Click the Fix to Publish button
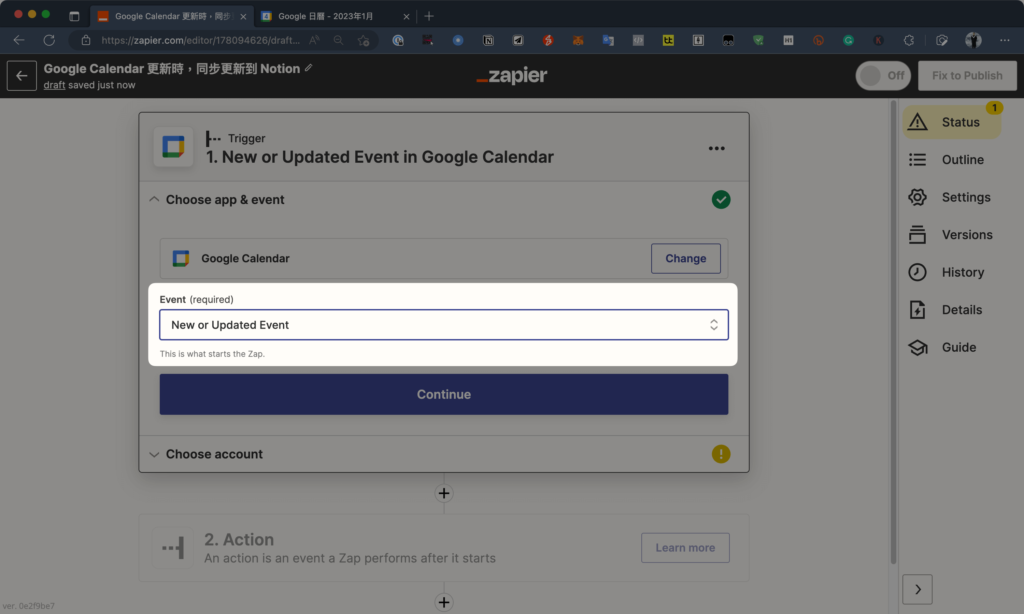1024x614 pixels. tap(967, 76)
